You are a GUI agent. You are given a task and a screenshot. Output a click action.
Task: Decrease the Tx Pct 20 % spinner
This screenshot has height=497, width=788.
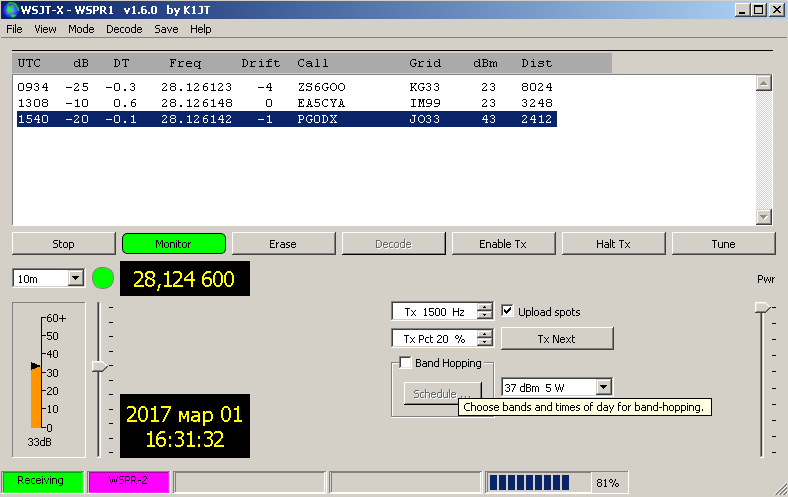(x=484, y=343)
